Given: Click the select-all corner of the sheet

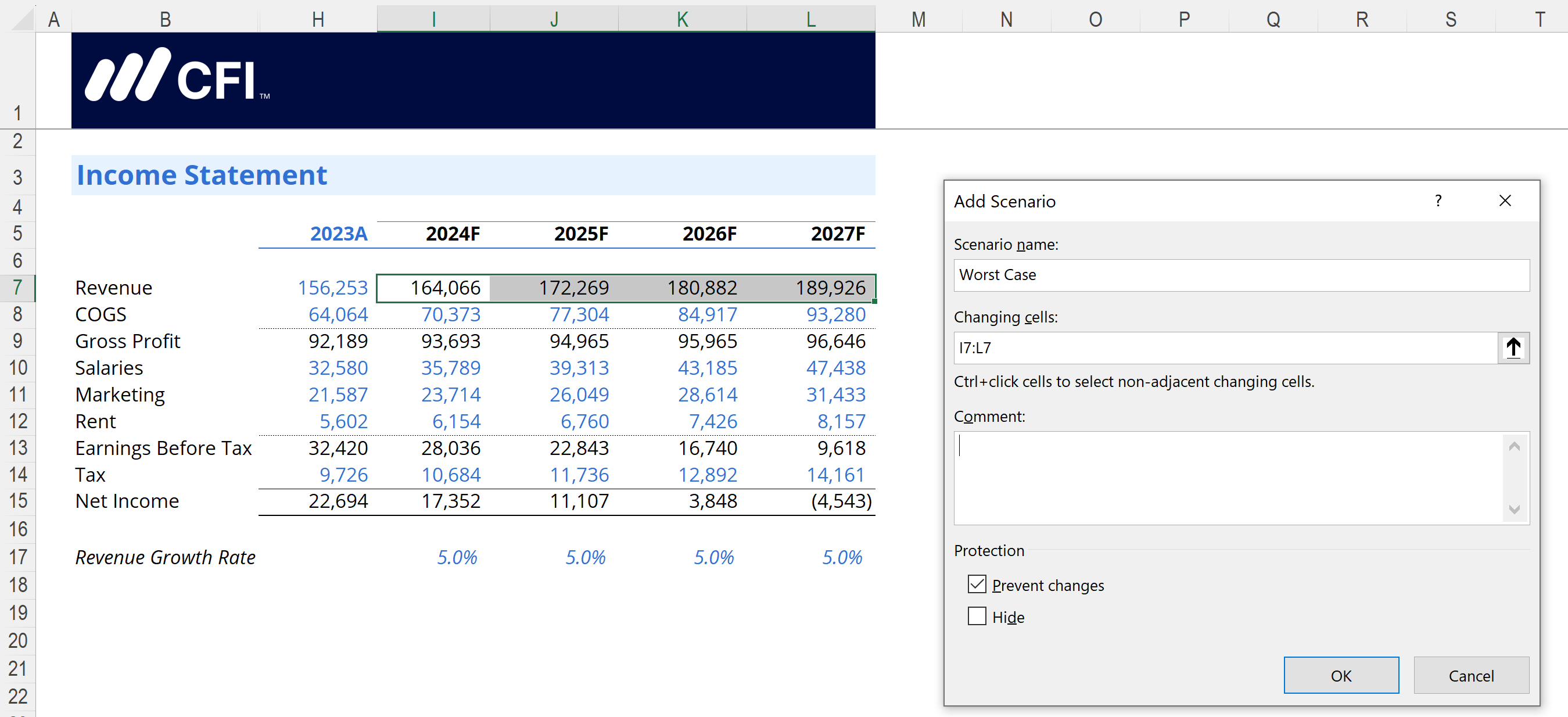Looking at the screenshot, I should [x=23, y=20].
